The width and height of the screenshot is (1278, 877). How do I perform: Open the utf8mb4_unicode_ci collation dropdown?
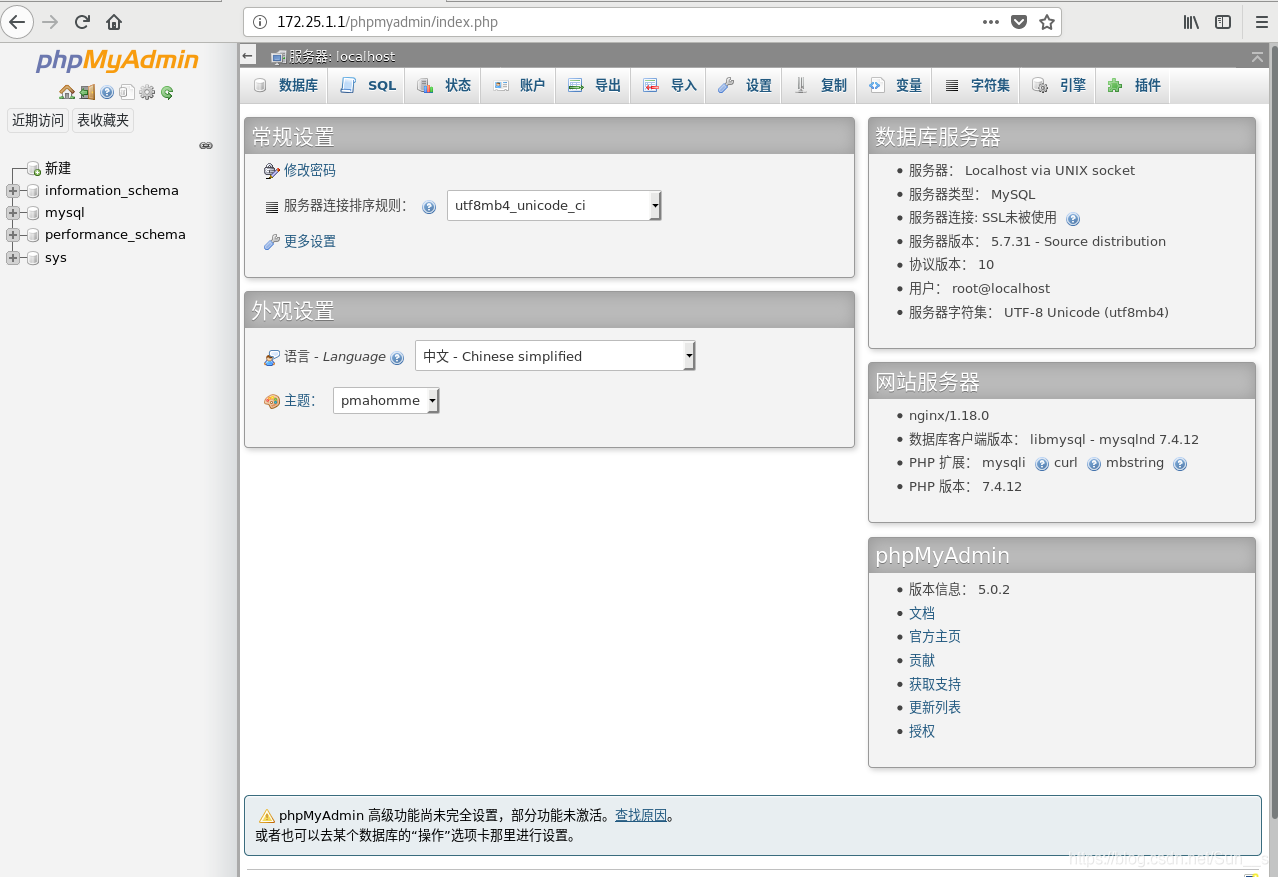coord(554,206)
